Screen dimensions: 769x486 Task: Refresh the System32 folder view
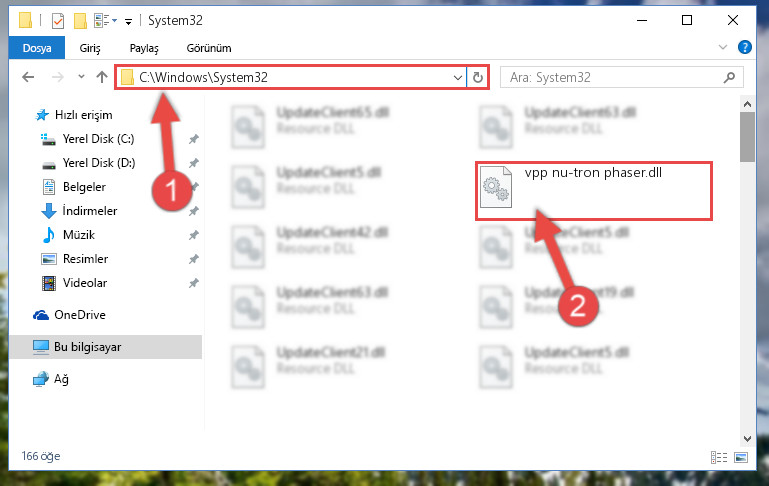point(478,77)
